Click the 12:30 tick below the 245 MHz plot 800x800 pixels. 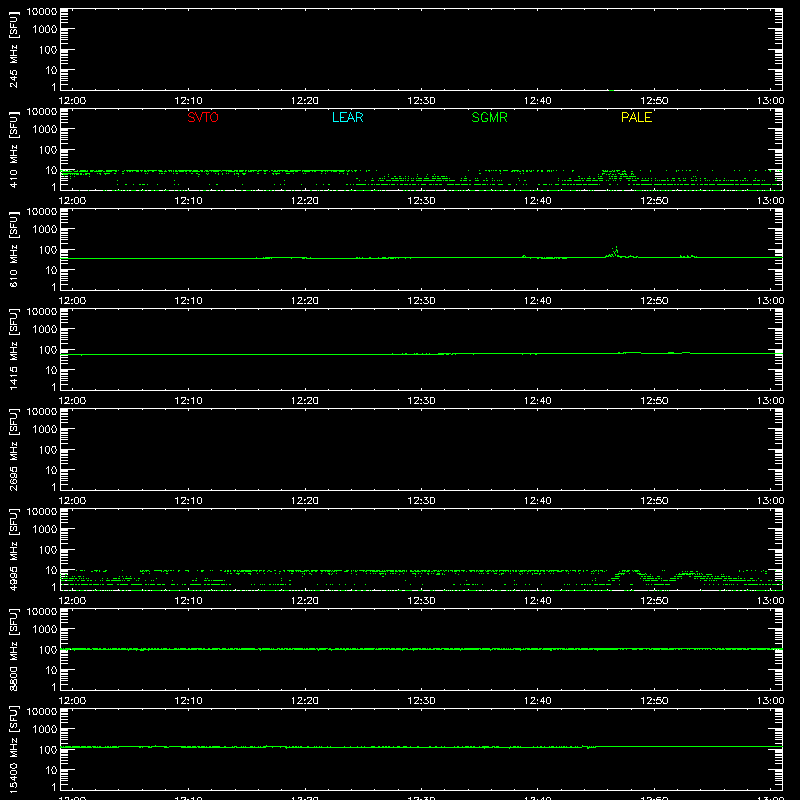pos(421,101)
